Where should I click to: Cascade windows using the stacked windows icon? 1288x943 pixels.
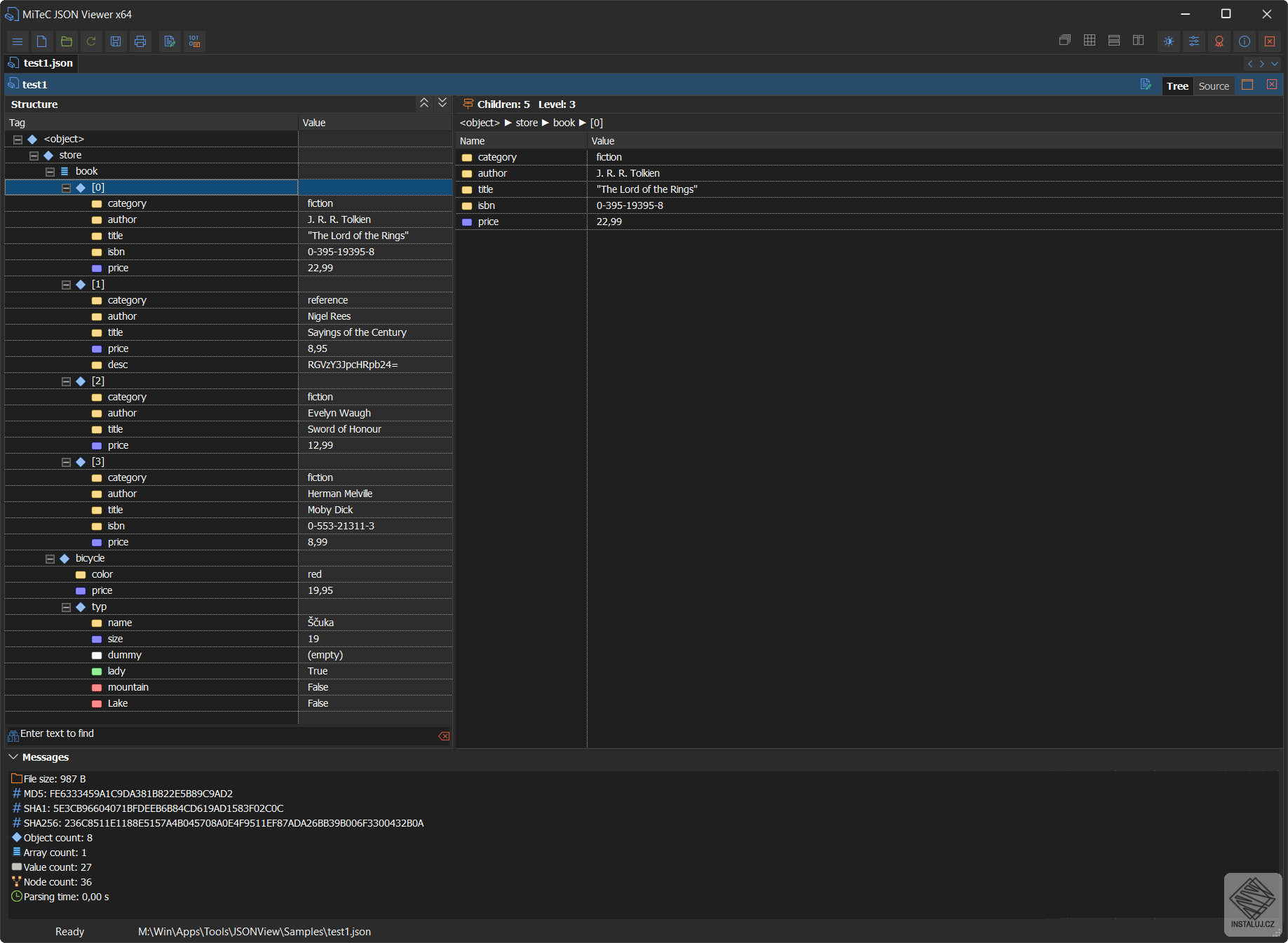click(x=1065, y=41)
